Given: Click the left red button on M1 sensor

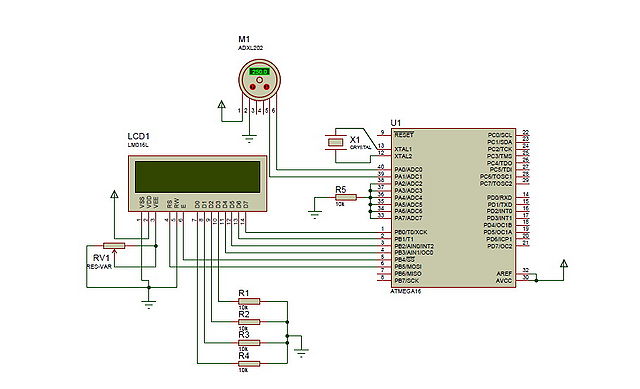Looking at the screenshot, I should (253, 87).
